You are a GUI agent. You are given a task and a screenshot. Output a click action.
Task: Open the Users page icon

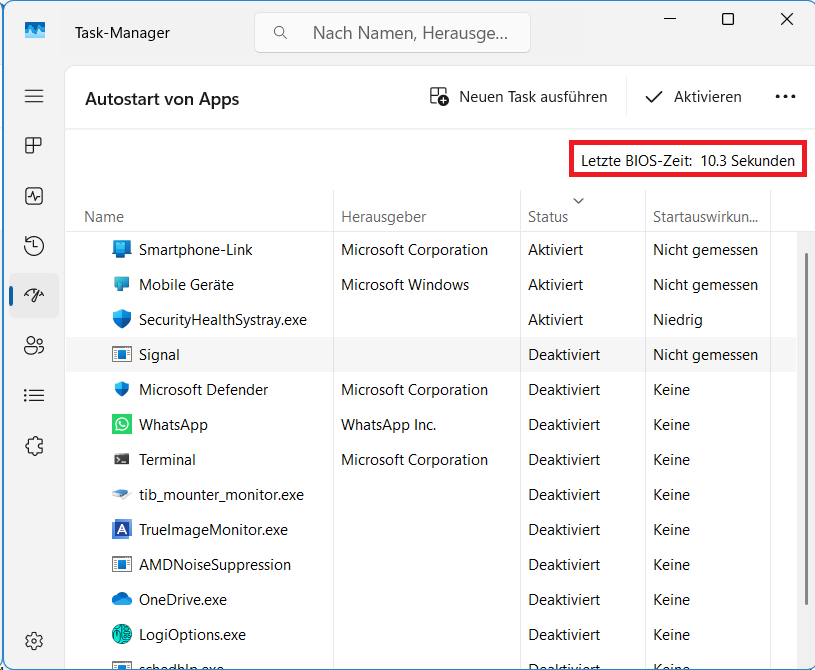pyautogui.click(x=34, y=345)
